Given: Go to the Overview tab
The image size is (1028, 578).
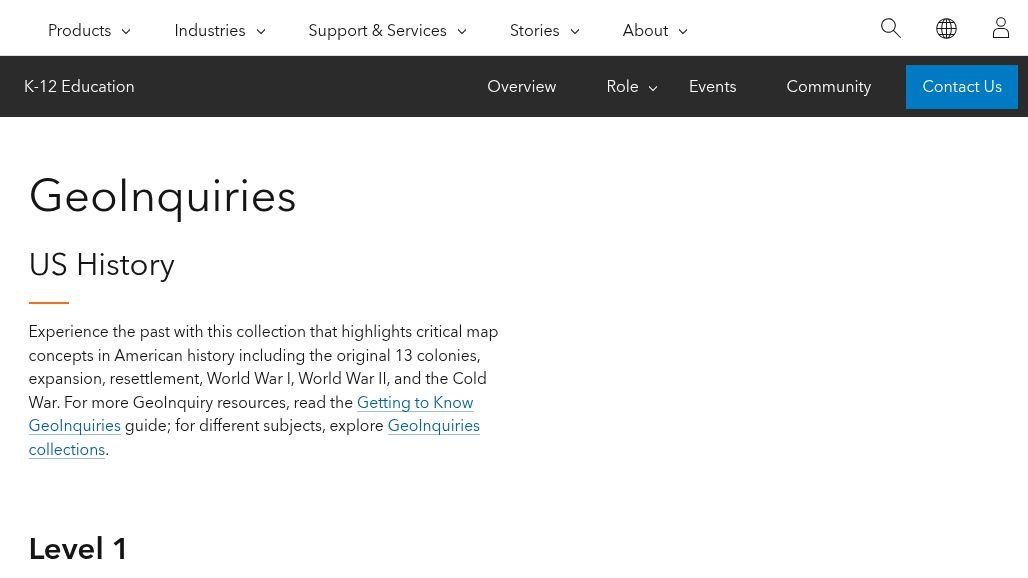Looking at the screenshot, I should tap(521, 87).
